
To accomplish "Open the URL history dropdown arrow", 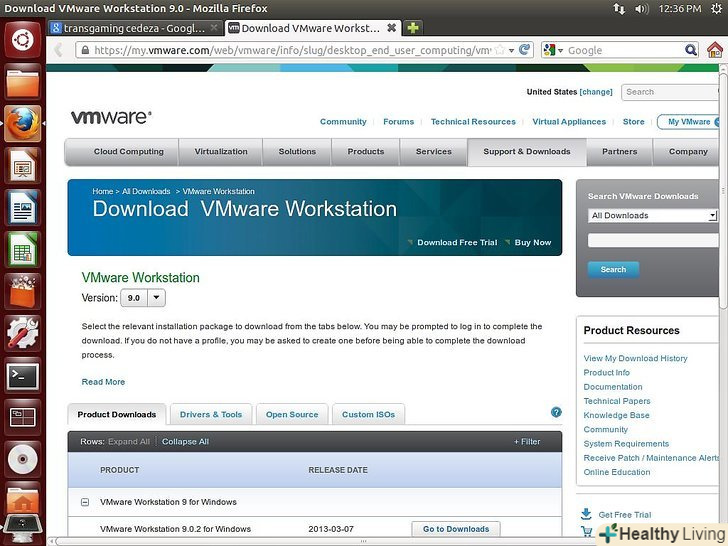I will click(511, 50).
